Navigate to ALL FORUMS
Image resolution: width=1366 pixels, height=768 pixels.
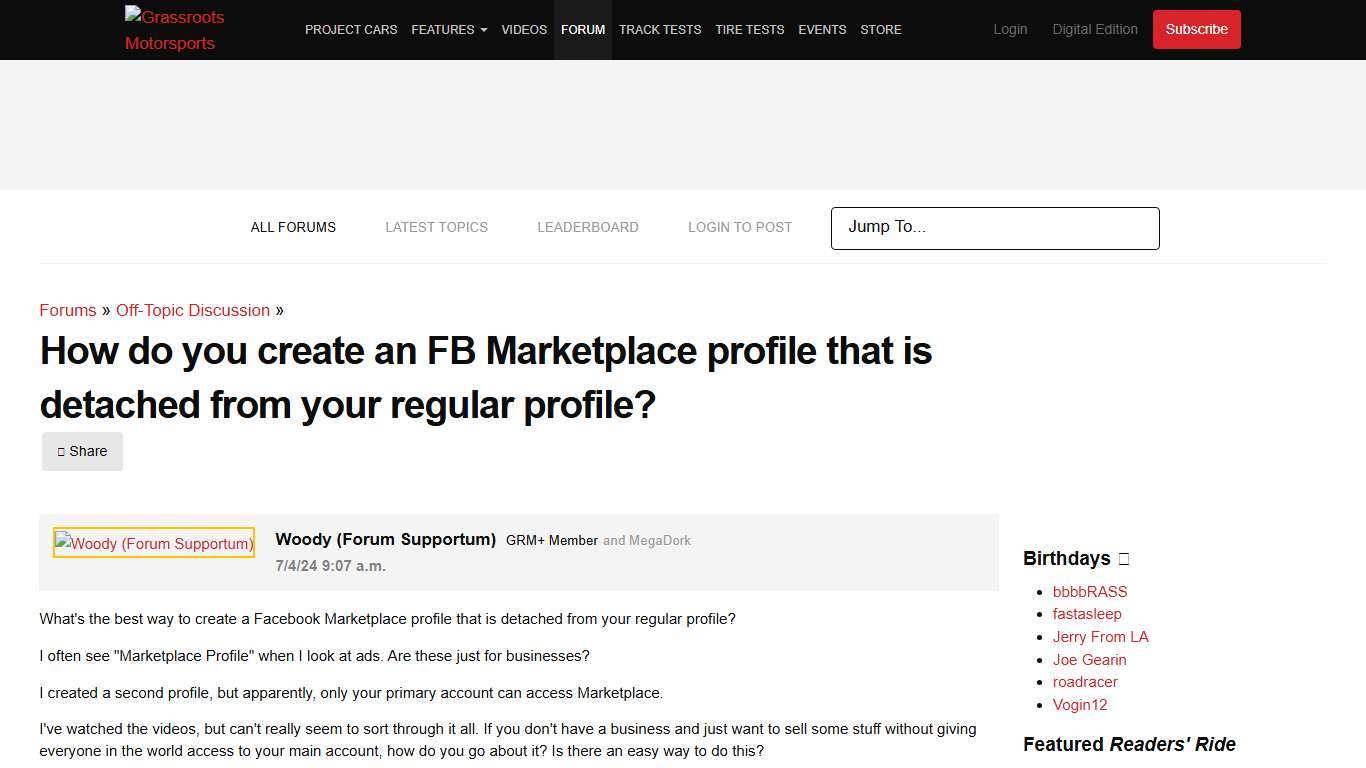293,227
